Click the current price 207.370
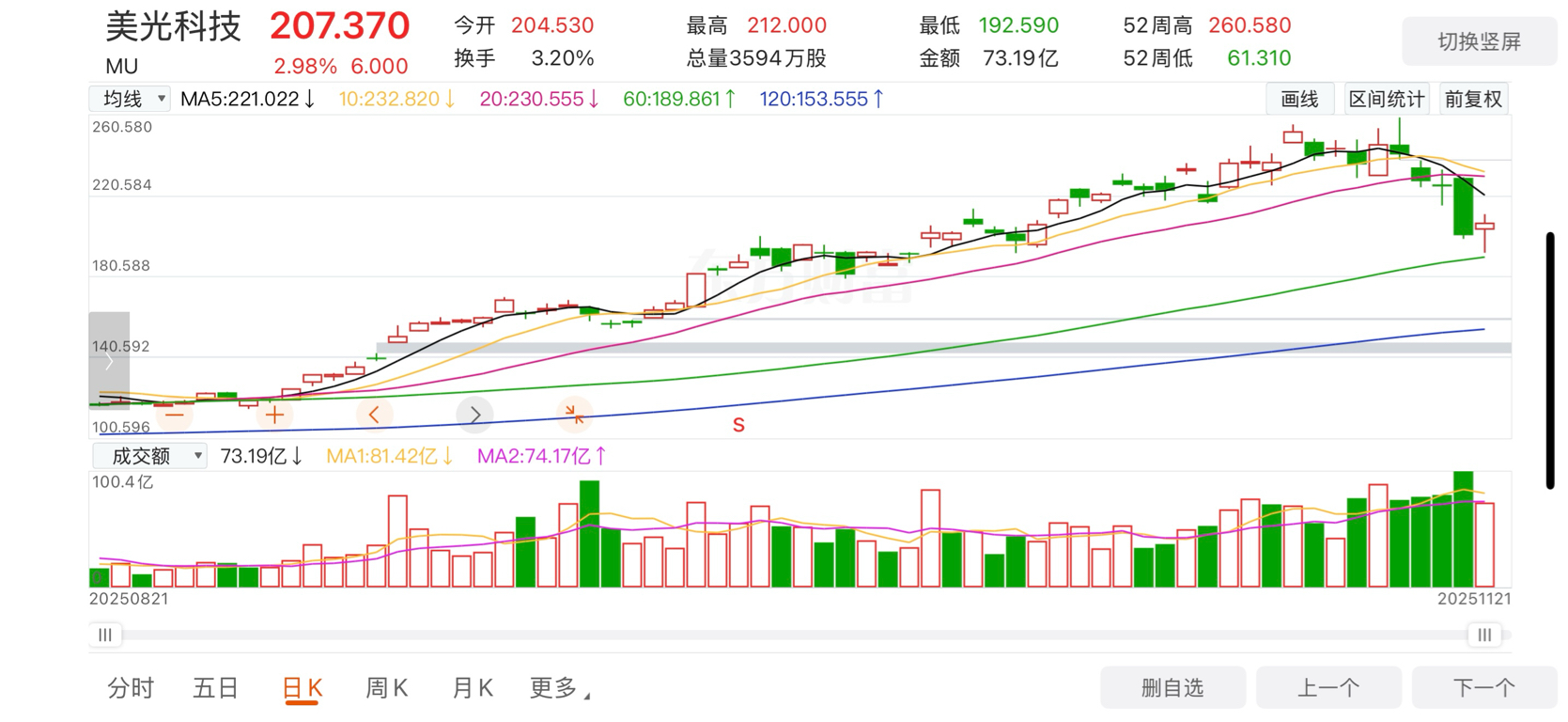Viewport: 1568px width, 722px height. pos(340,26)
